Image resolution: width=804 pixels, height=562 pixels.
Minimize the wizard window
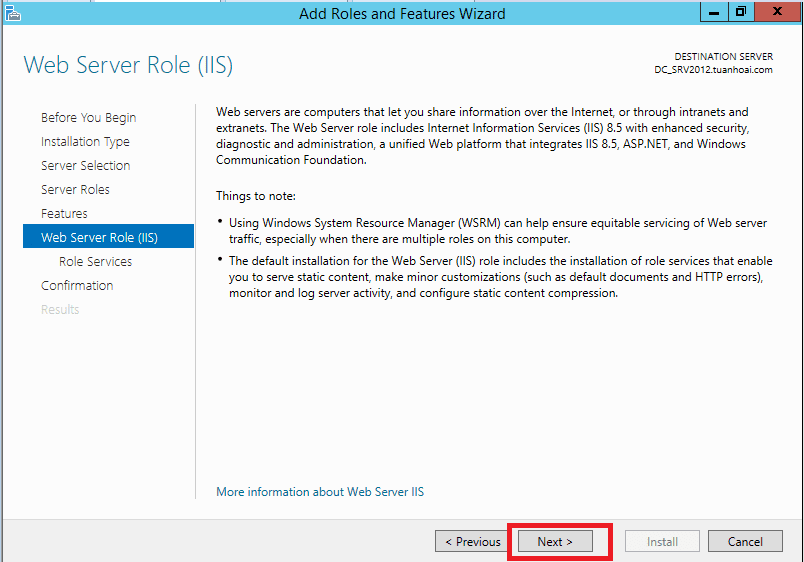point(714,12)
